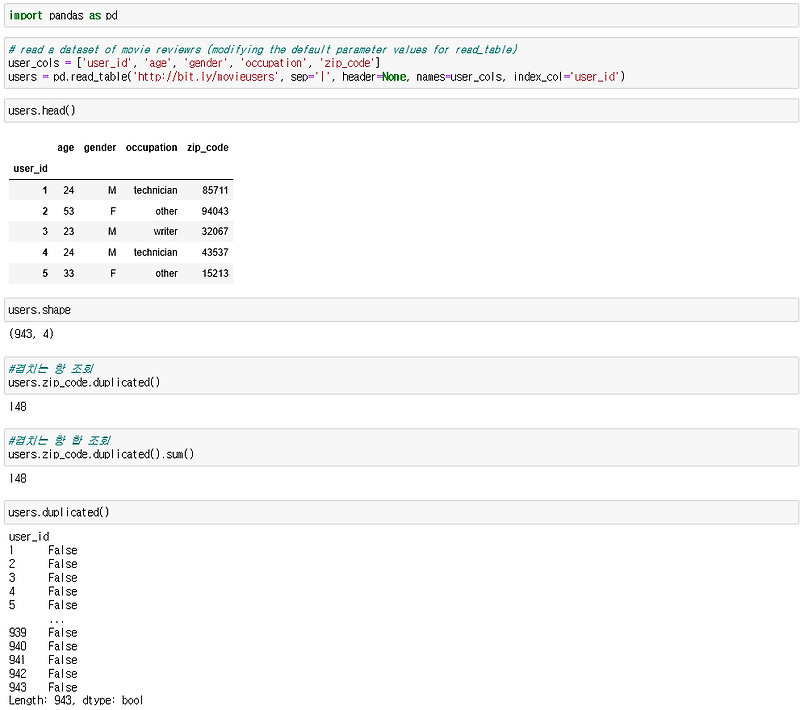Place cursor in users.zip_code.duplicated().sum() line
This screenshot has width=800, height=710.
click(x=101, y=454)
